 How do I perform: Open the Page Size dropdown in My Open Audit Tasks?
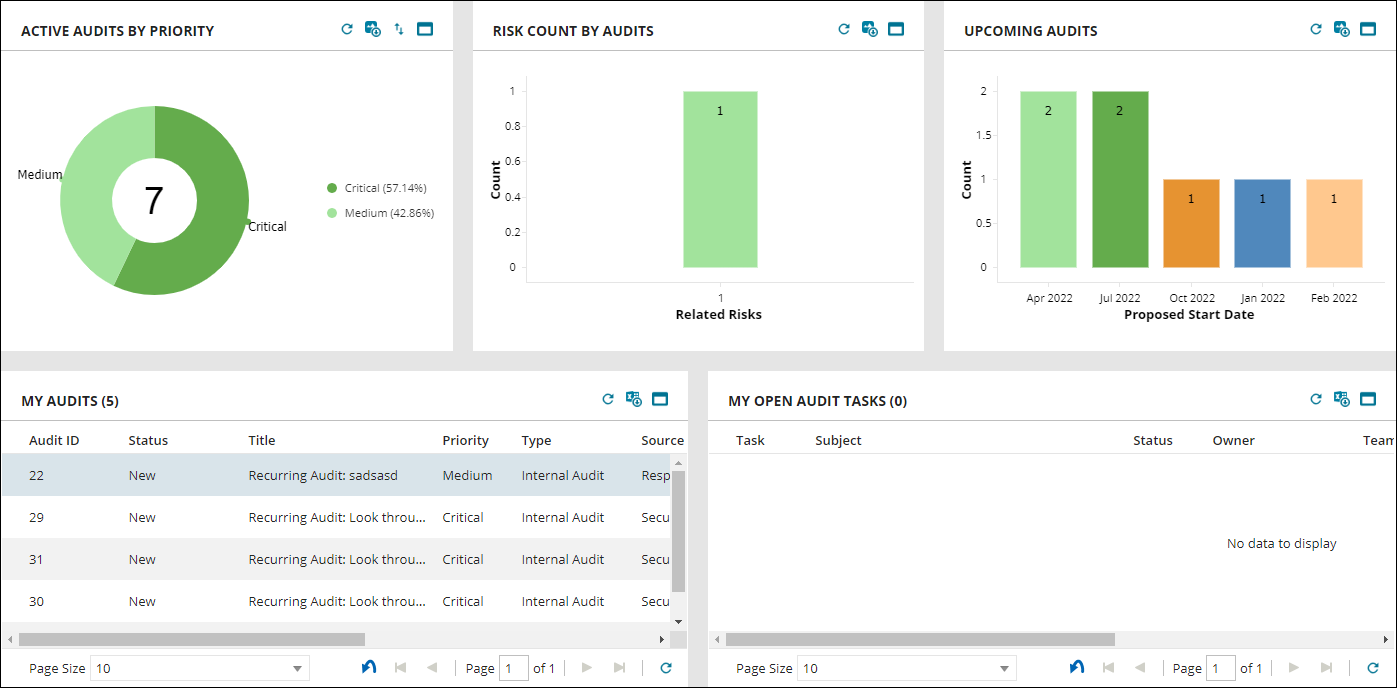coord(1003,667)
